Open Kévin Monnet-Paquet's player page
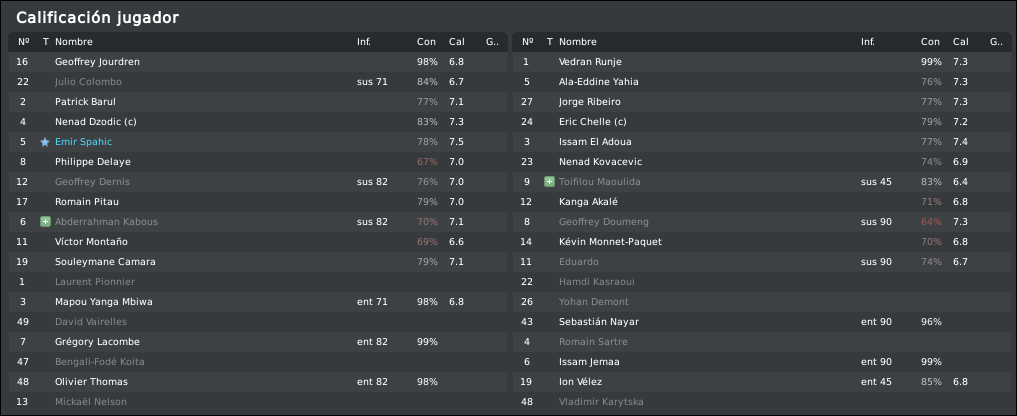Screen dimensions: 1017x416 click(x=610, y=242)
